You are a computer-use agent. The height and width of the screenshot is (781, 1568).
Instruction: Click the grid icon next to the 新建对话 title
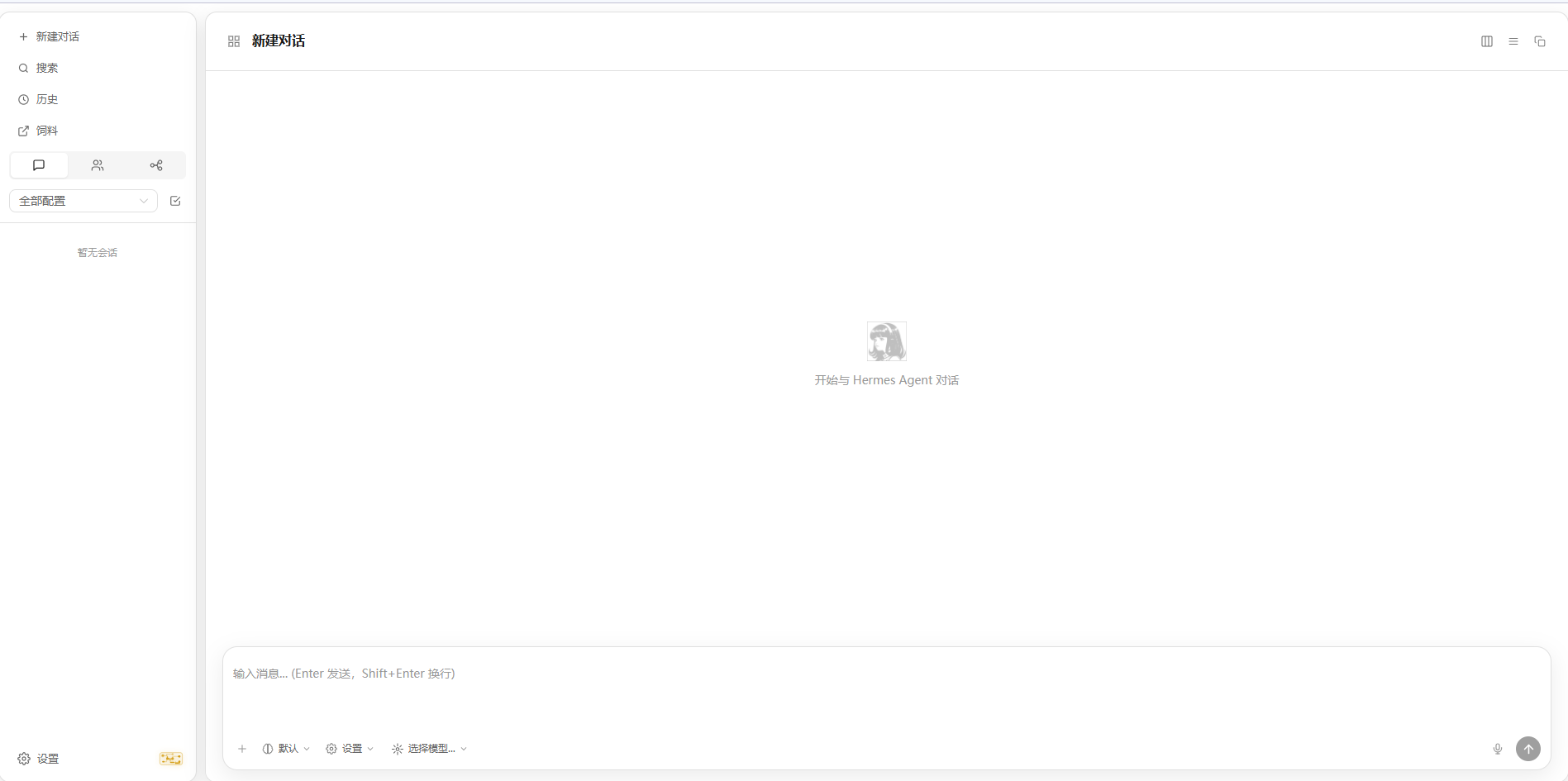234,41
